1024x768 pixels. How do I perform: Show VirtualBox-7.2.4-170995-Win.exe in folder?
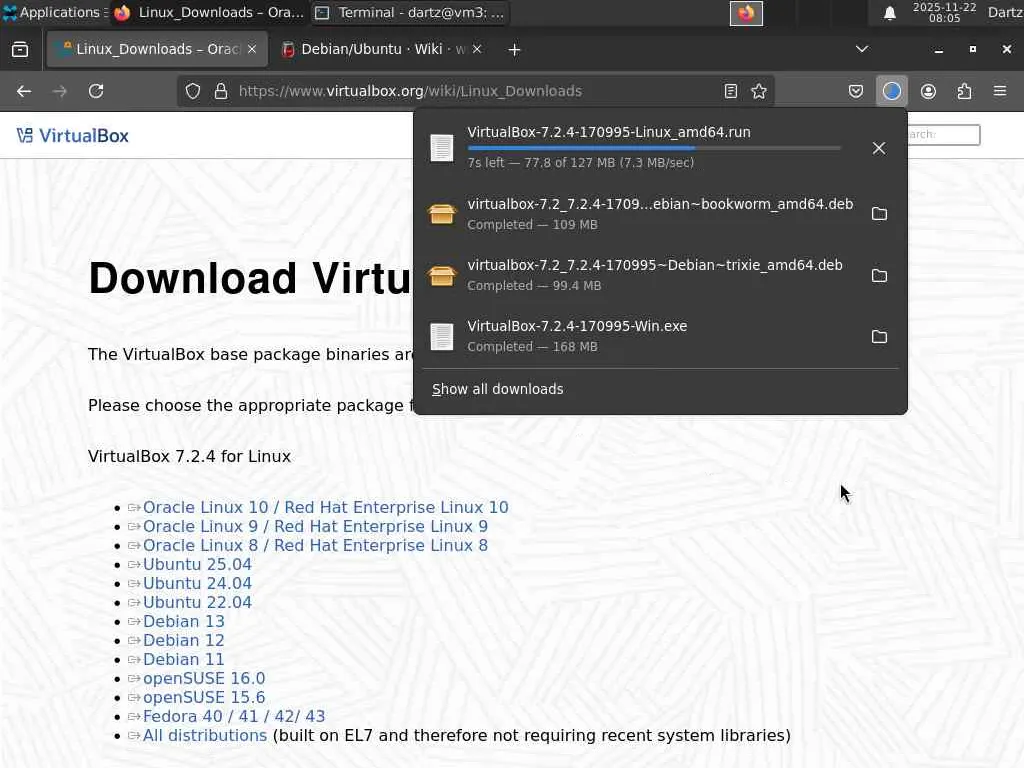coord(879,336)
